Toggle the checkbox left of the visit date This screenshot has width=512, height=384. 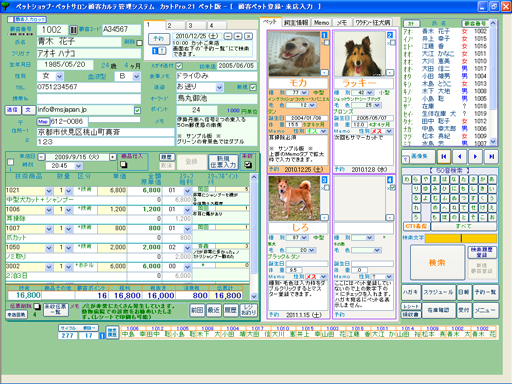[11, 162]
